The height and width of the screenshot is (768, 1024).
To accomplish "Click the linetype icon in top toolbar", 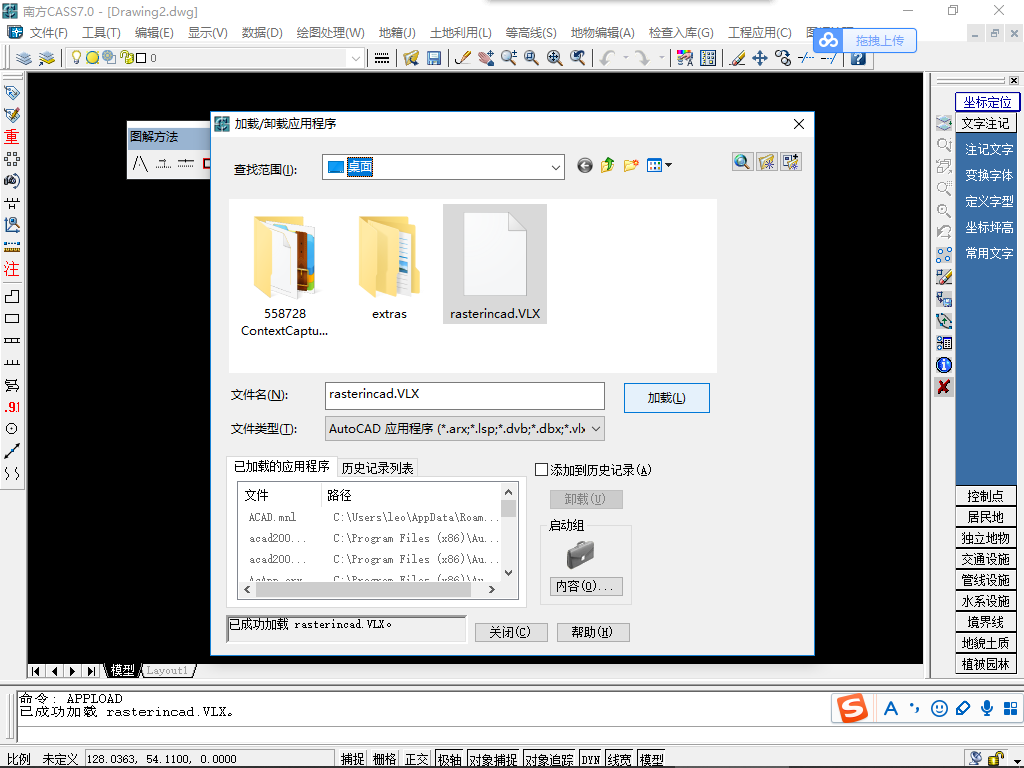I will [x=382, y=58].
